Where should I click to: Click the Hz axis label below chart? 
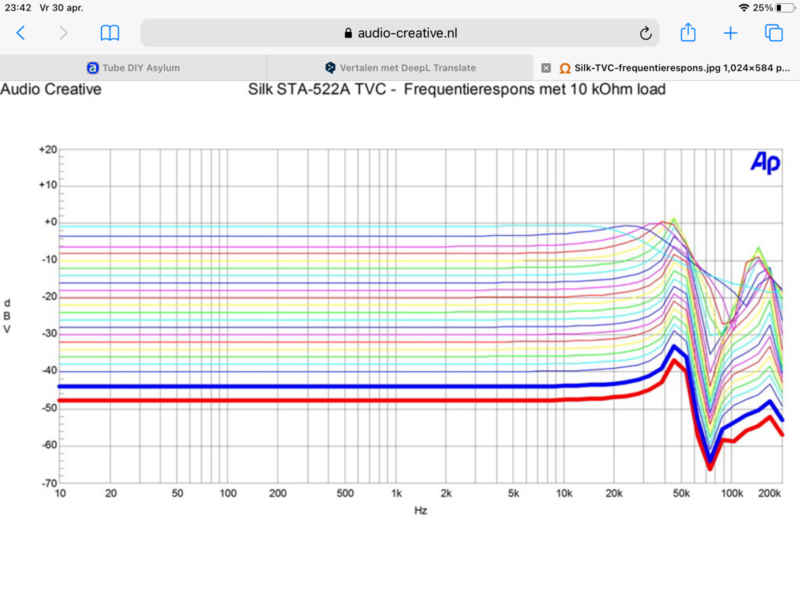[421, 510]
